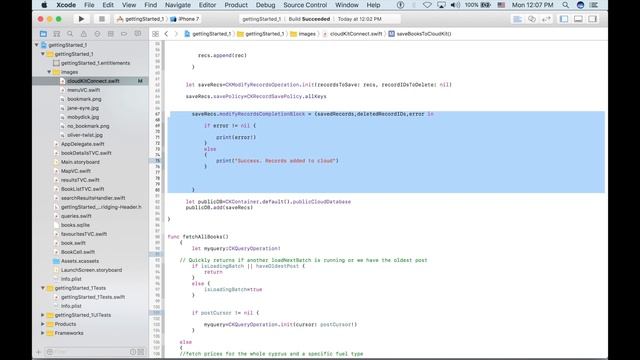Click the images breadcrumb in the jump bar
This screenshot has width=640, height=360.
click(303, 34)
